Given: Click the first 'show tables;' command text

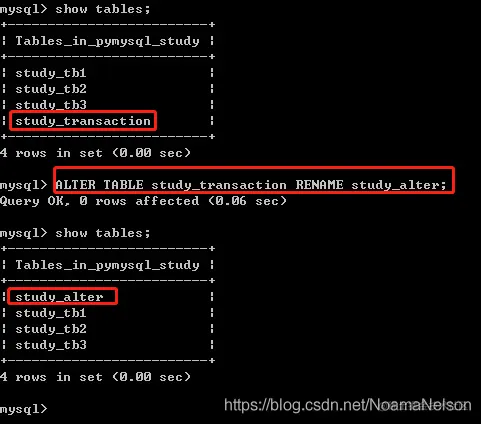Looking at the screenshot, I should click(103, 9).
